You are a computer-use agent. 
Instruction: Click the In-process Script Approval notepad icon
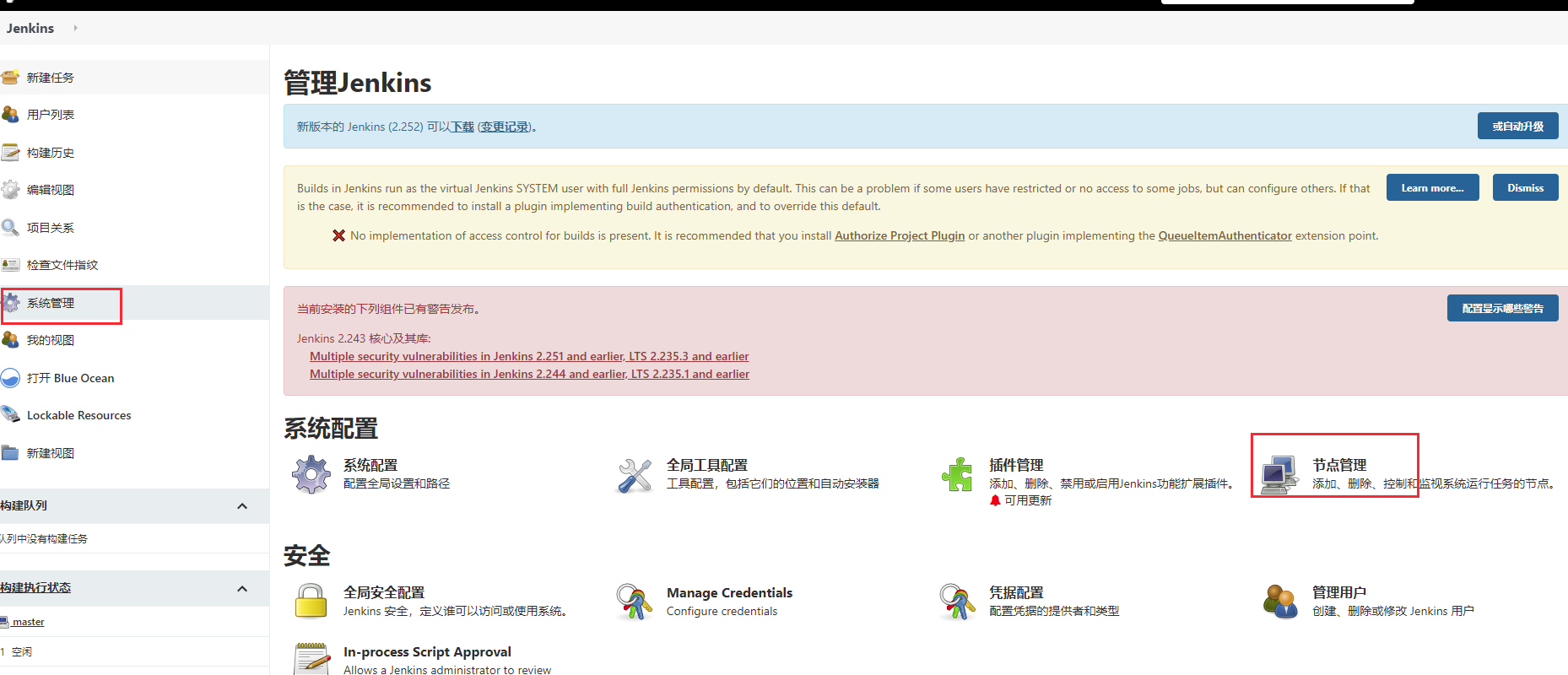click(x=312, y=659)
